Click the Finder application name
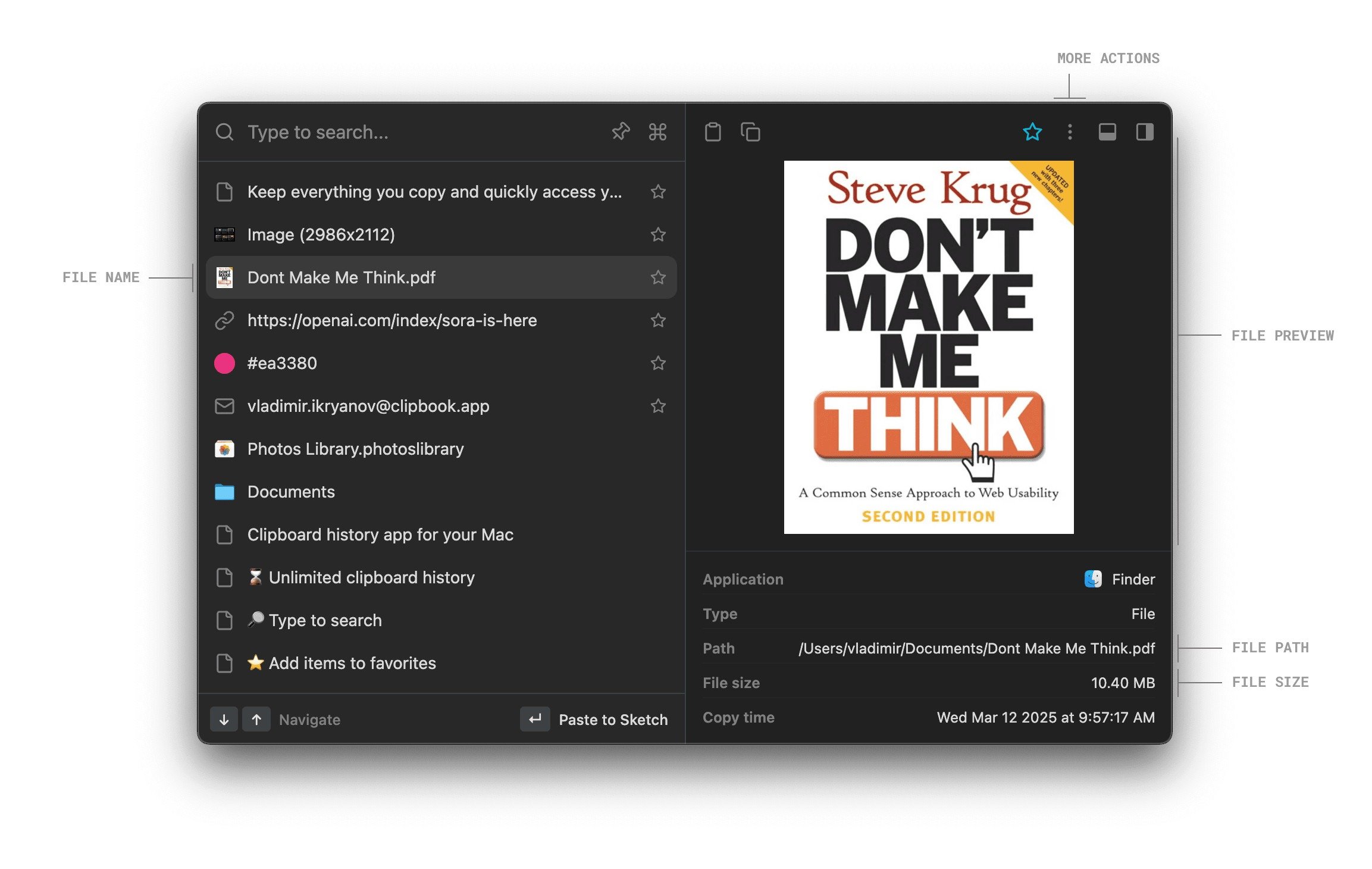Screen dimensions: 1372x869 [1133, 579]
